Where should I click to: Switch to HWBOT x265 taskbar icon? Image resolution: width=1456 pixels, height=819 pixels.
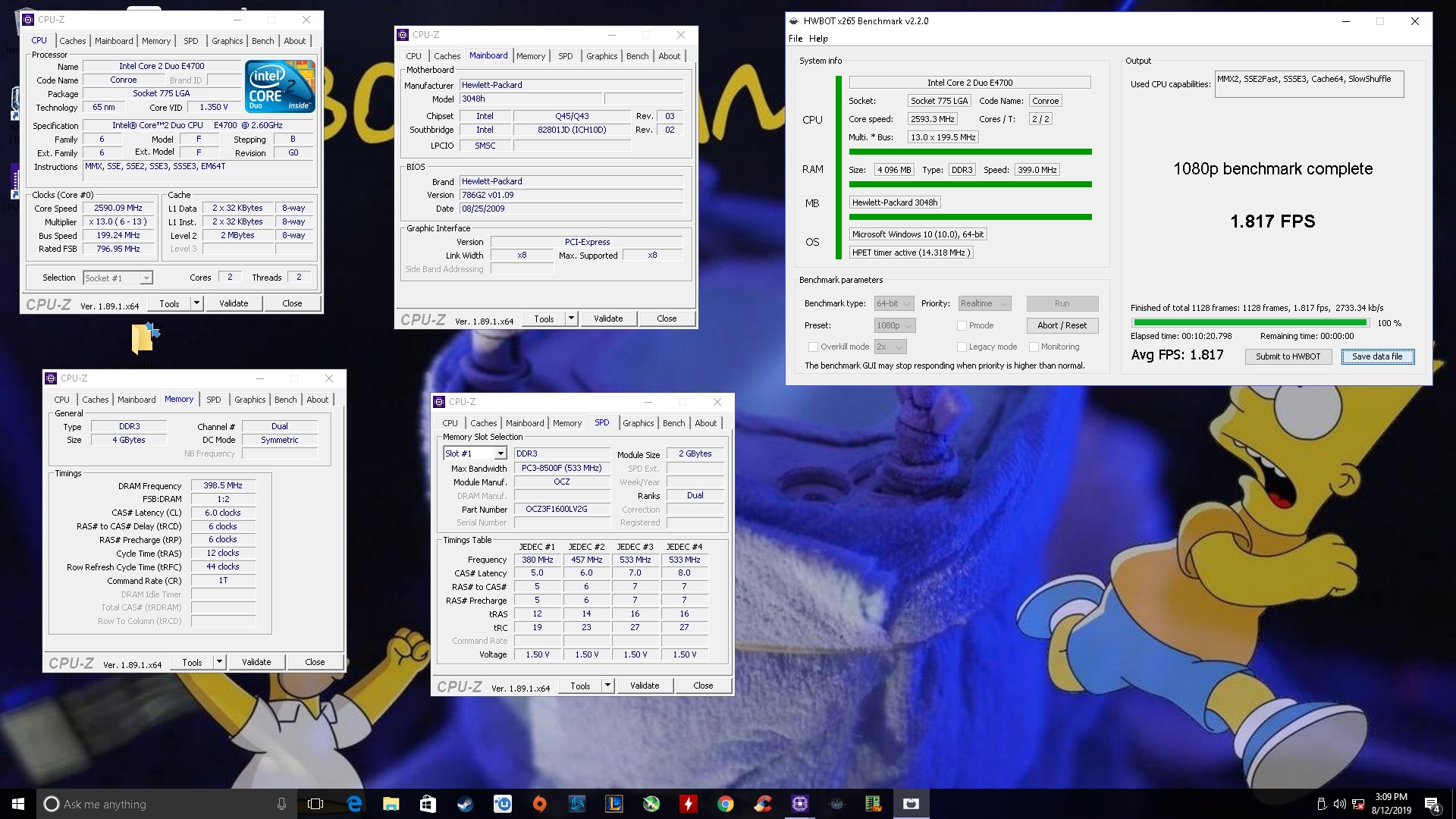(x=911, y=804)
